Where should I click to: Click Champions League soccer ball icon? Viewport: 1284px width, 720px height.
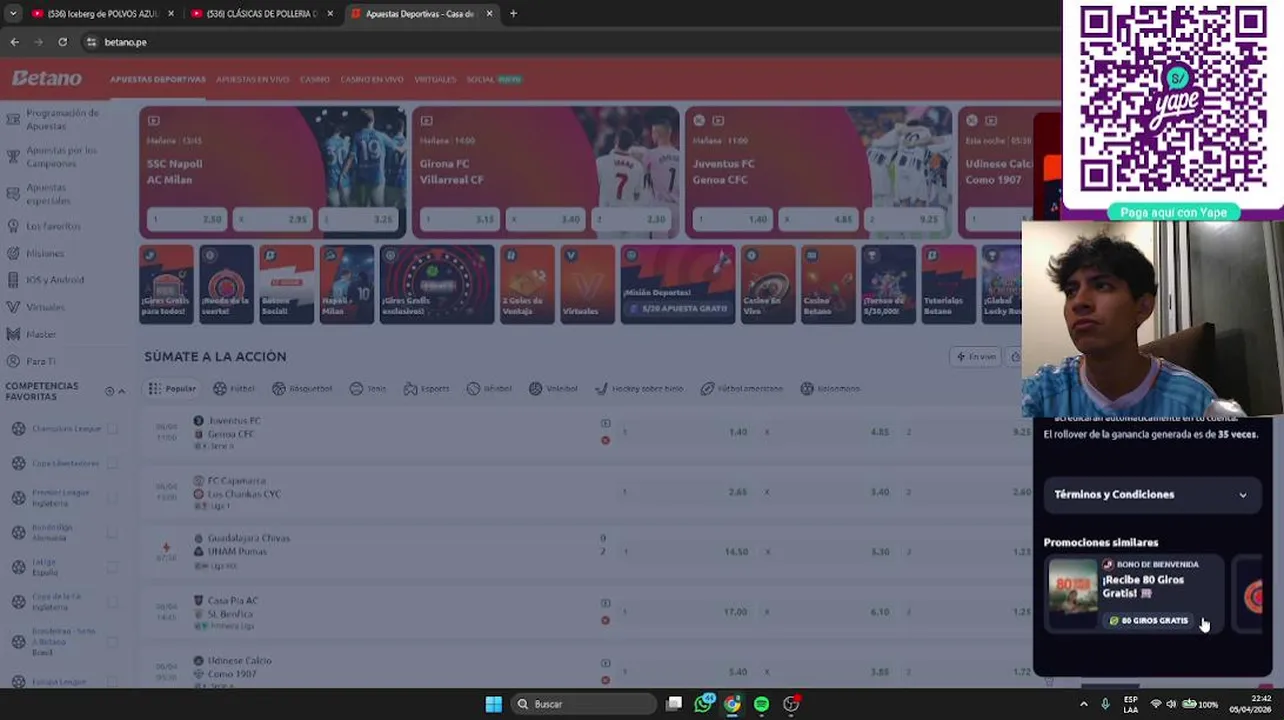click(x=18, y=429)
